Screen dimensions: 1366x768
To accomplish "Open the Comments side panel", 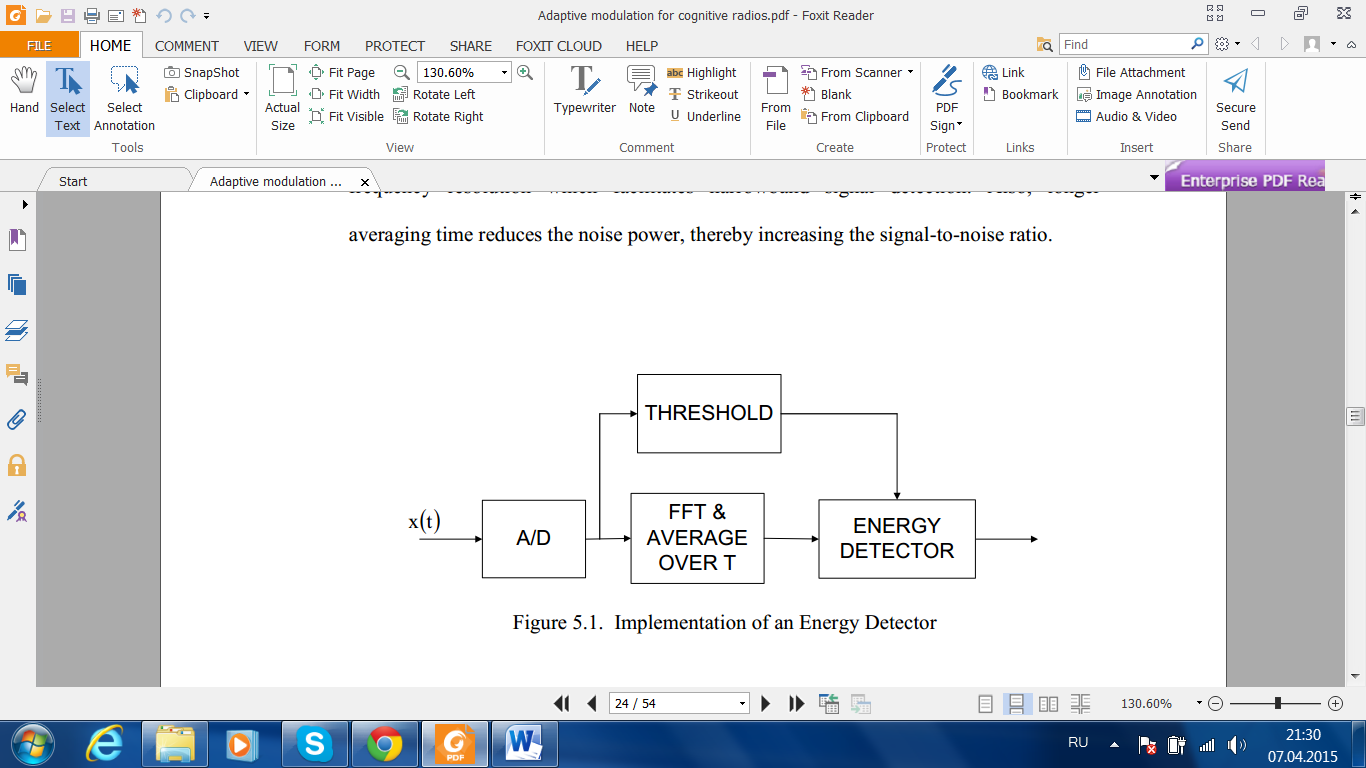I will tap(17, 375).
